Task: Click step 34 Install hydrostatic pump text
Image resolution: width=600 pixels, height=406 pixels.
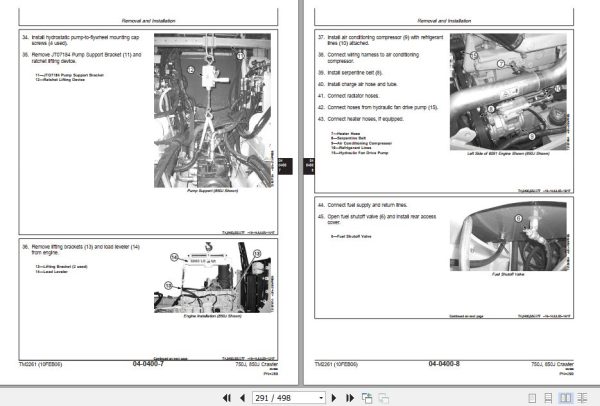Action: coord(81,40)
